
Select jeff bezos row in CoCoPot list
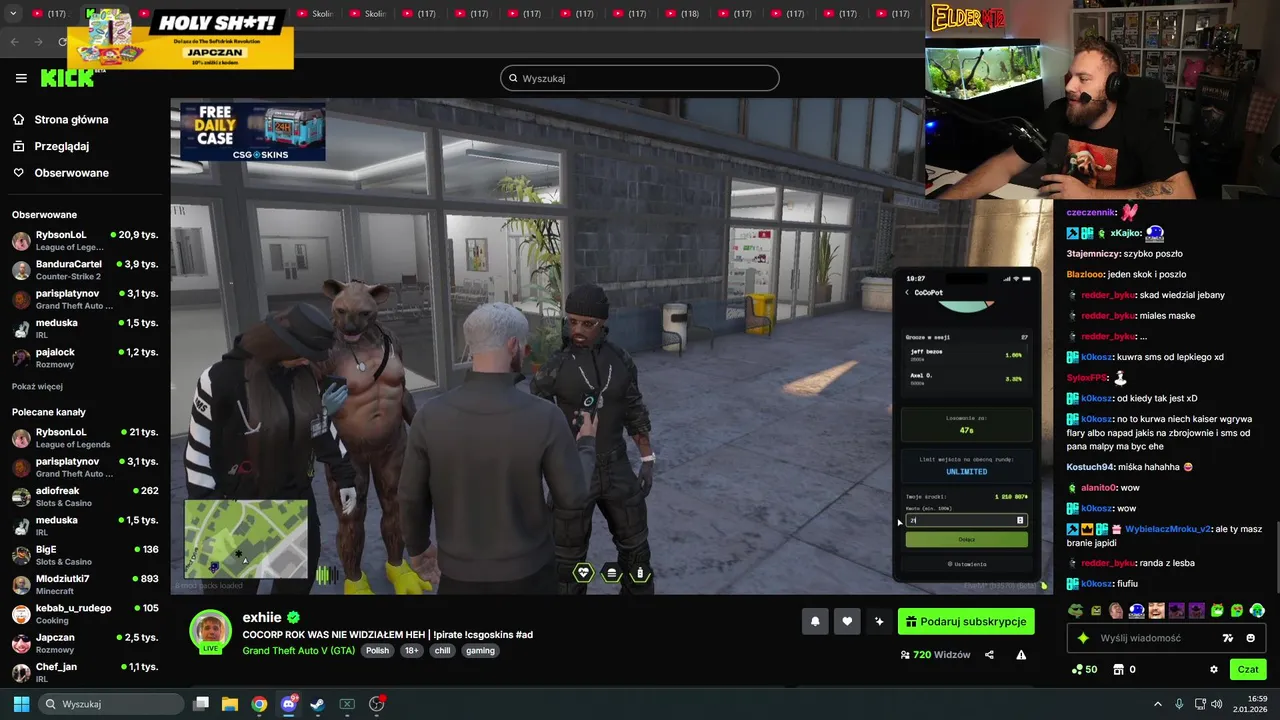click(x=966, y=355)
